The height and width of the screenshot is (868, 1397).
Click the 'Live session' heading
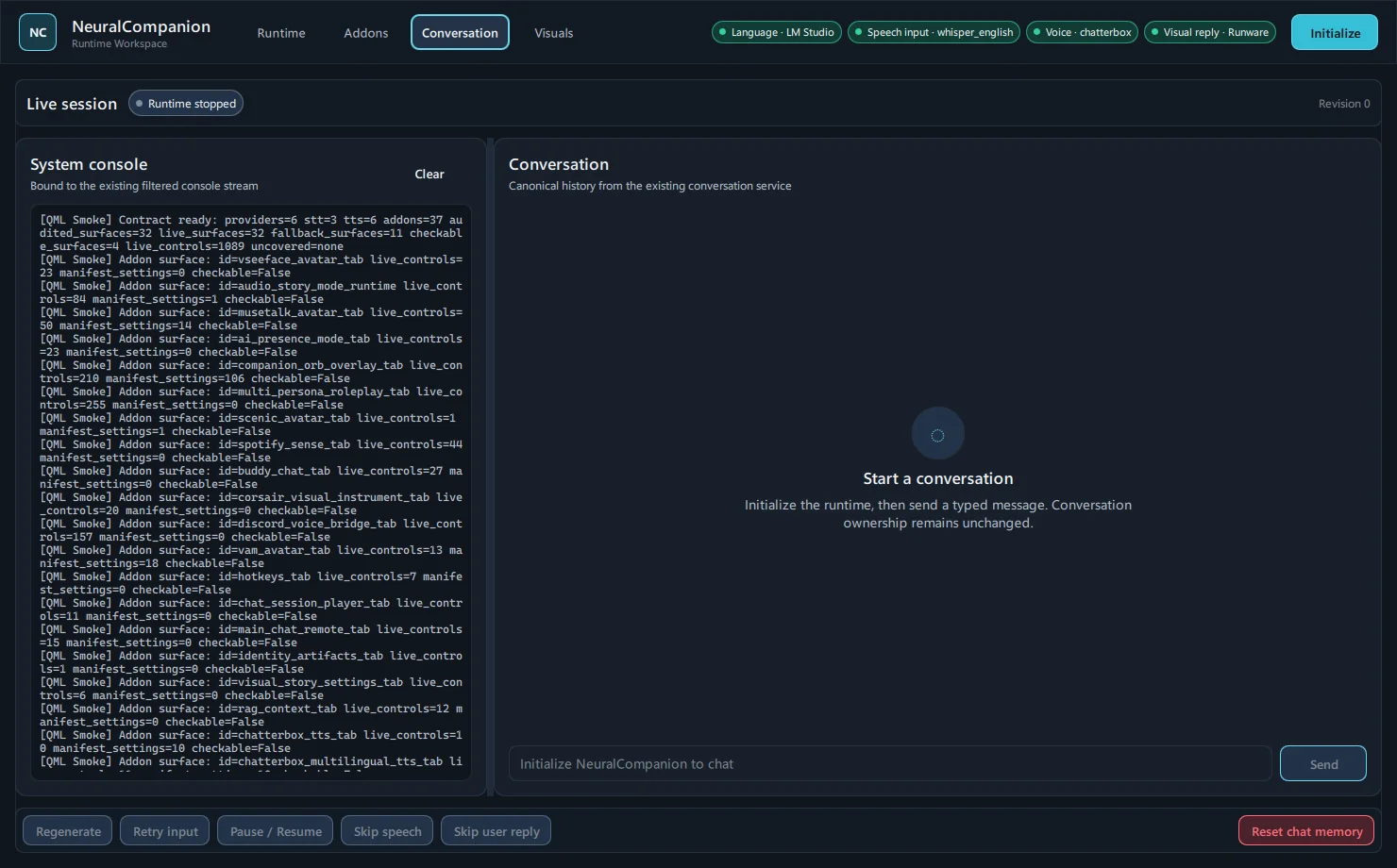coord(72,104)
